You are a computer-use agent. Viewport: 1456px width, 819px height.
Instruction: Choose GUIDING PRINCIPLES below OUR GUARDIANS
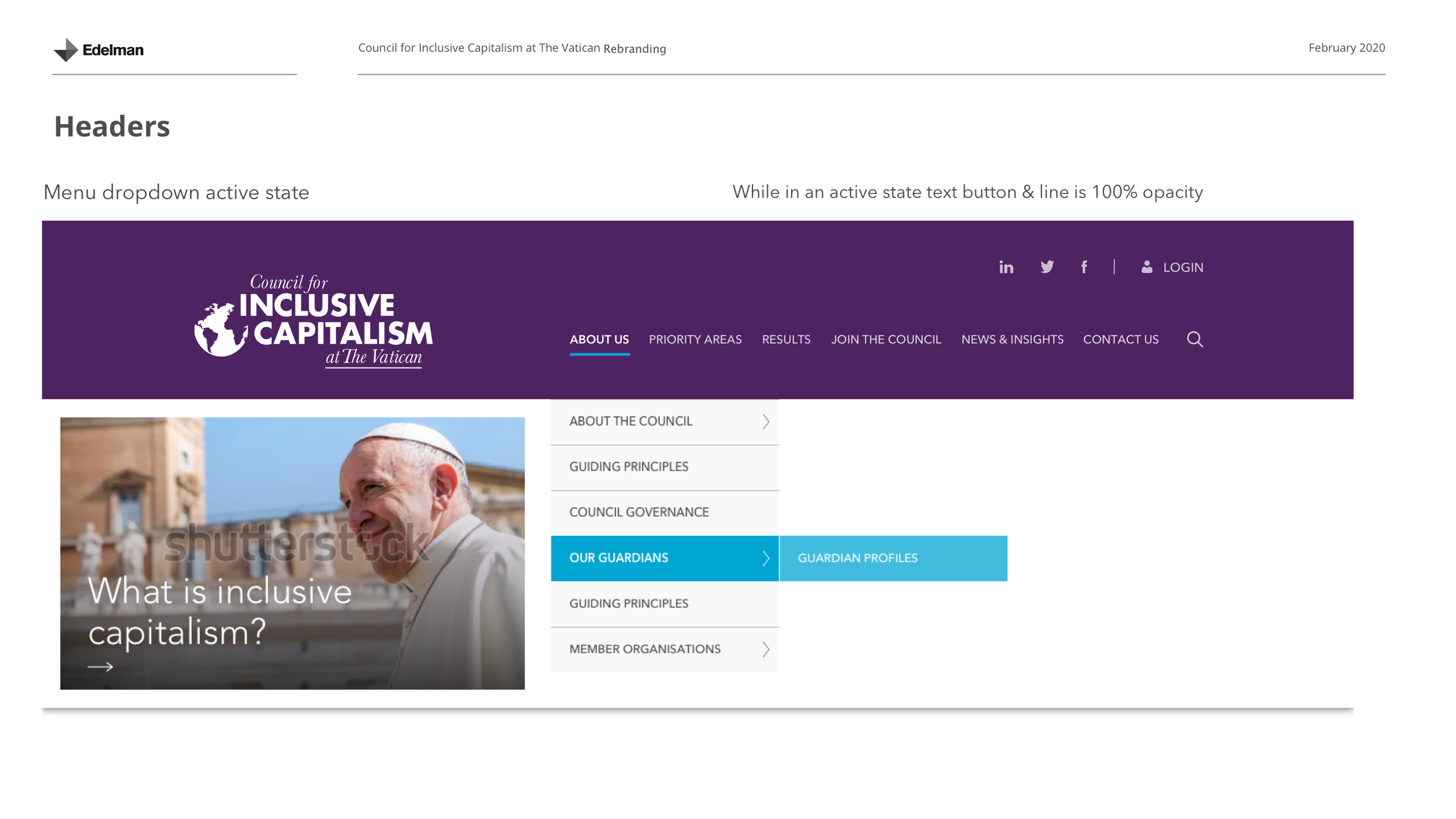click(665, 604)
